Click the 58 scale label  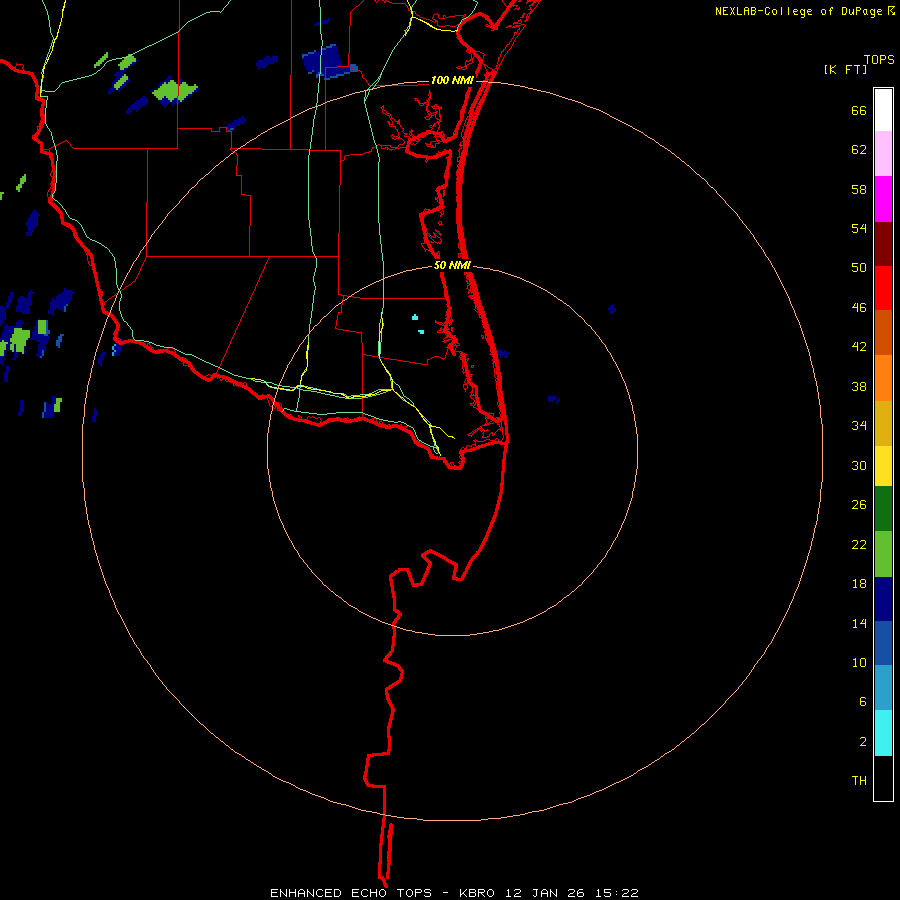point(859,189)
